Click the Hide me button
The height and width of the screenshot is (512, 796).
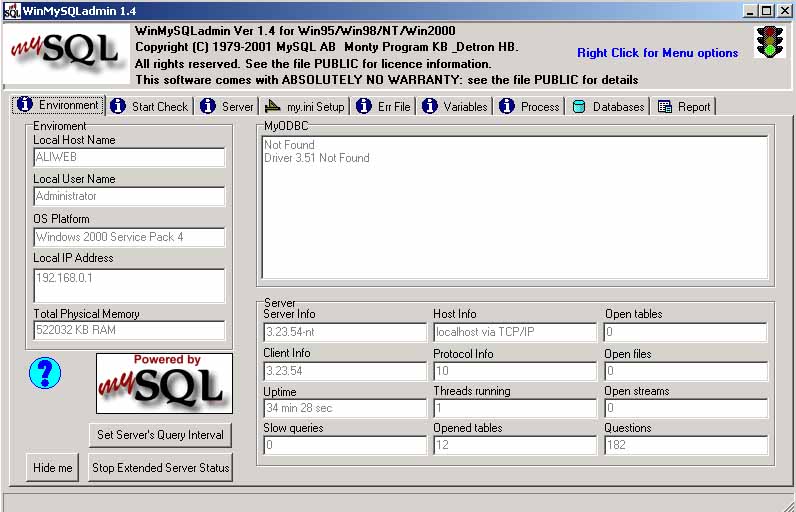click(53, 467)
